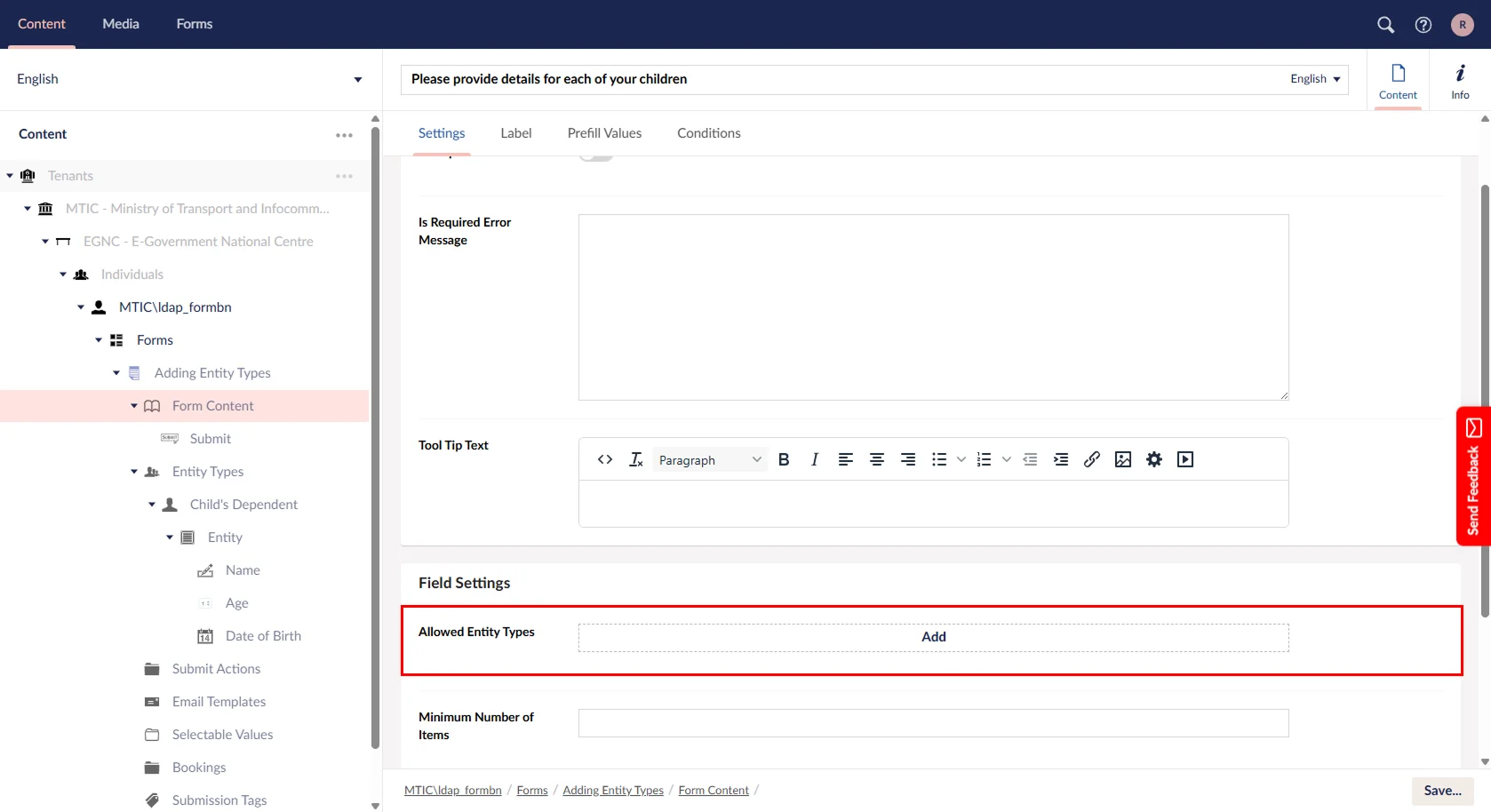Collapse the Entity Types tree node
1491x812 pixels.
point(134,472)
